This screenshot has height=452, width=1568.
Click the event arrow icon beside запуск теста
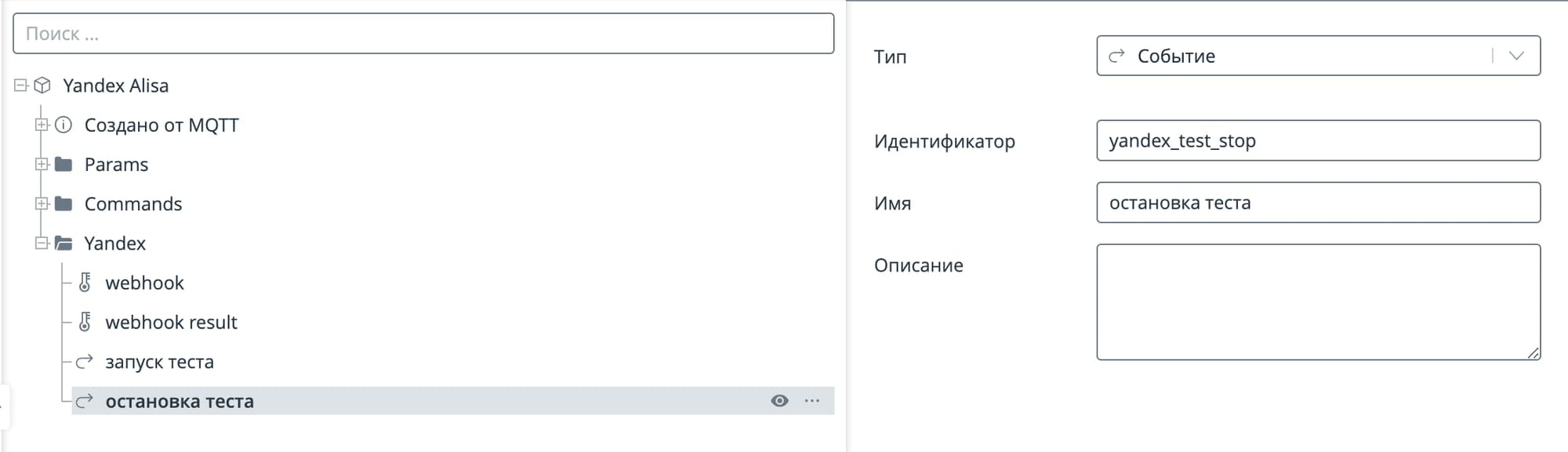(x=85, y=362)
